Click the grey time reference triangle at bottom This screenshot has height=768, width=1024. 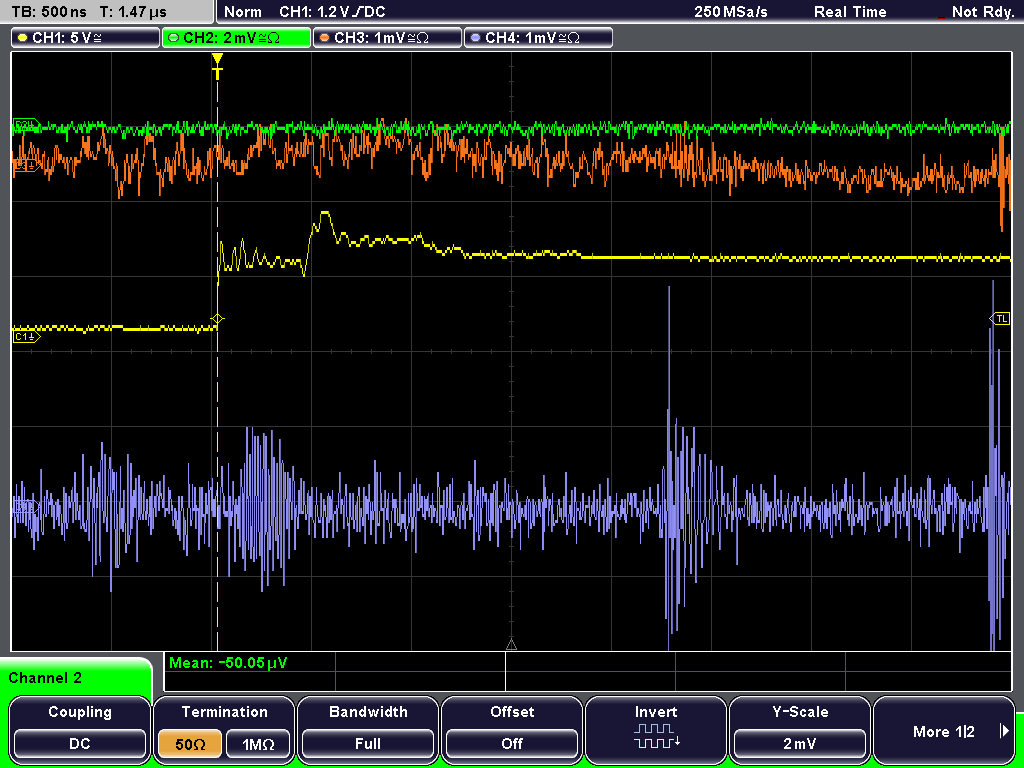click(511, 645)
